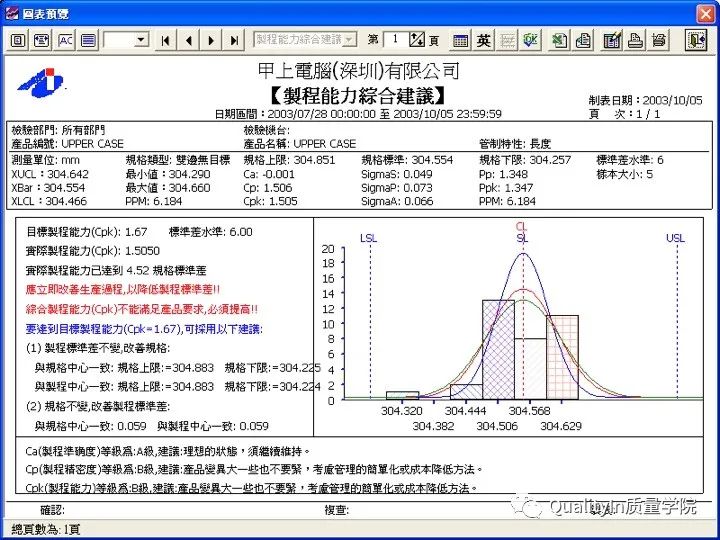The height and width of the screenshot is (540, 720).
Task: Click the 制表日期：2003/10/05 text
Action: 646,101
